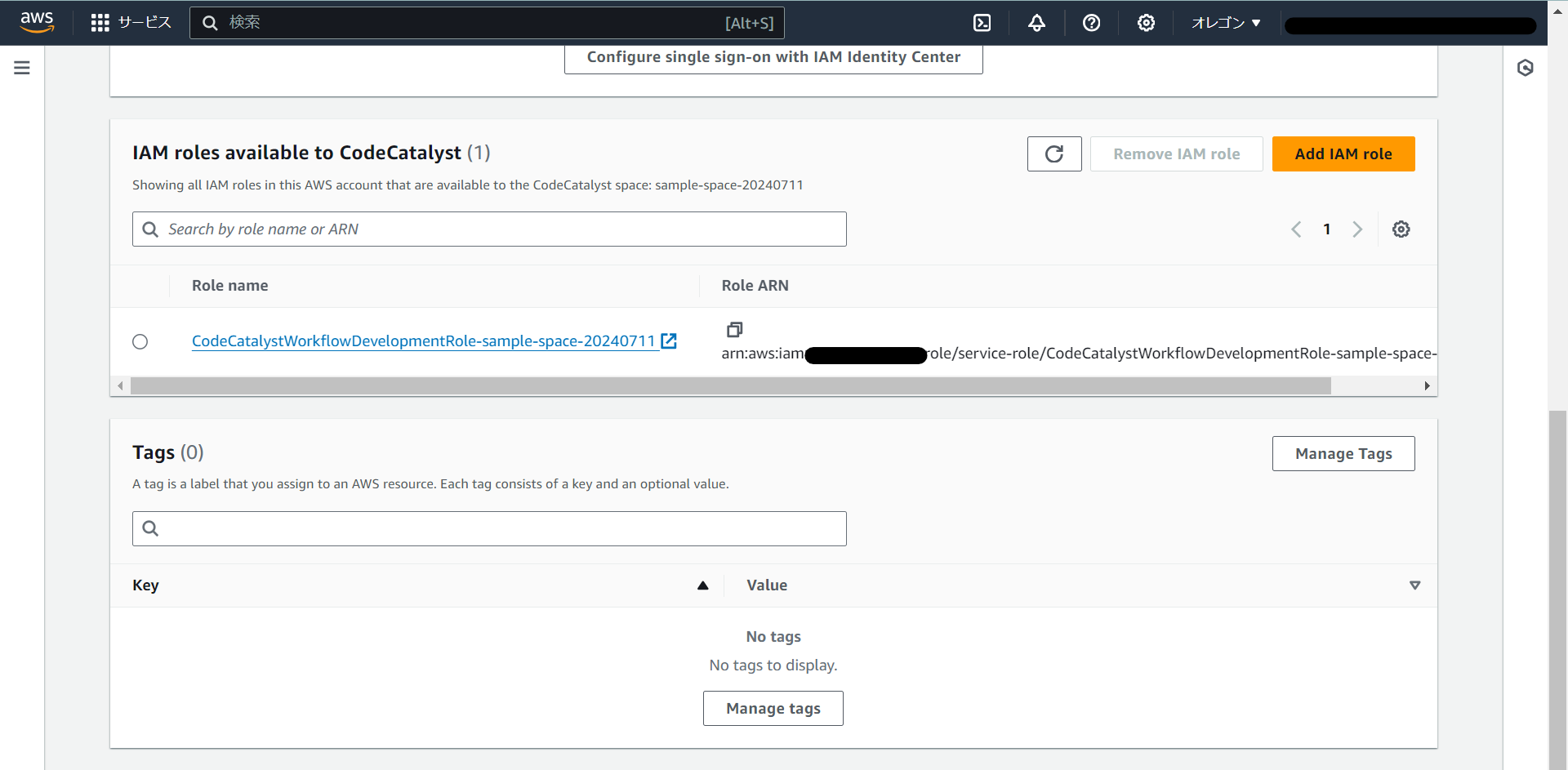Click the Add IAM role button
Viewport: 1568px width, 770px height.
pyautogui.click(x=1343, y=154)
